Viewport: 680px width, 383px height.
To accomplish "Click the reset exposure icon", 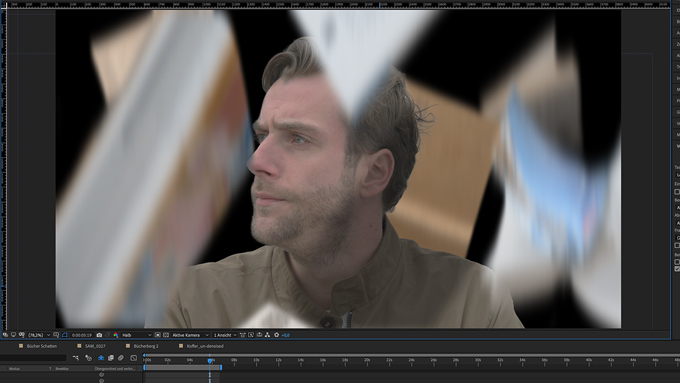I will tap(276, 335).
